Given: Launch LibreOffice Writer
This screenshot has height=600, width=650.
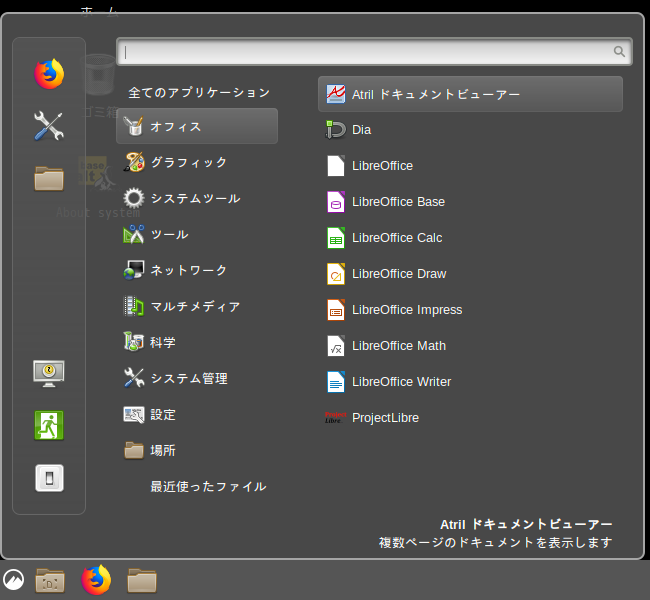Looking at the screenshot, I should point(470,382).
